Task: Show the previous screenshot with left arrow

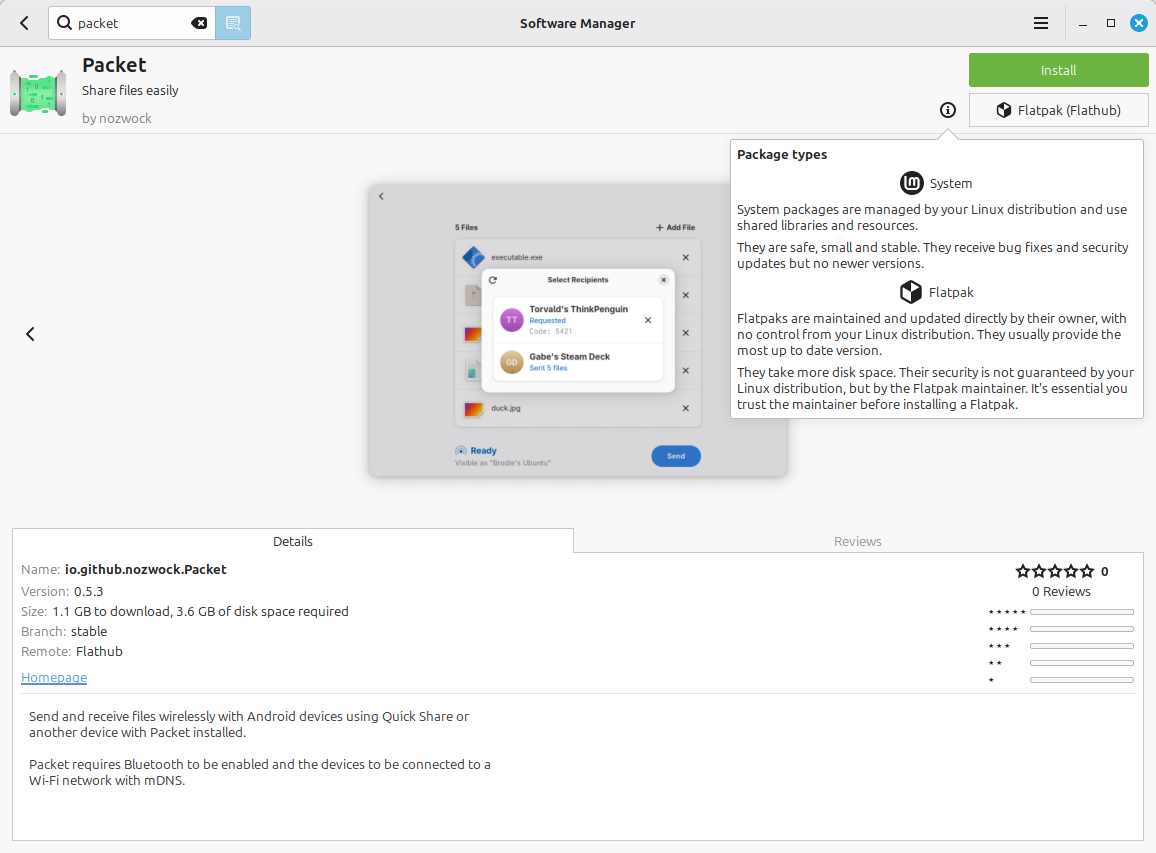Action: tap(30, 334)
